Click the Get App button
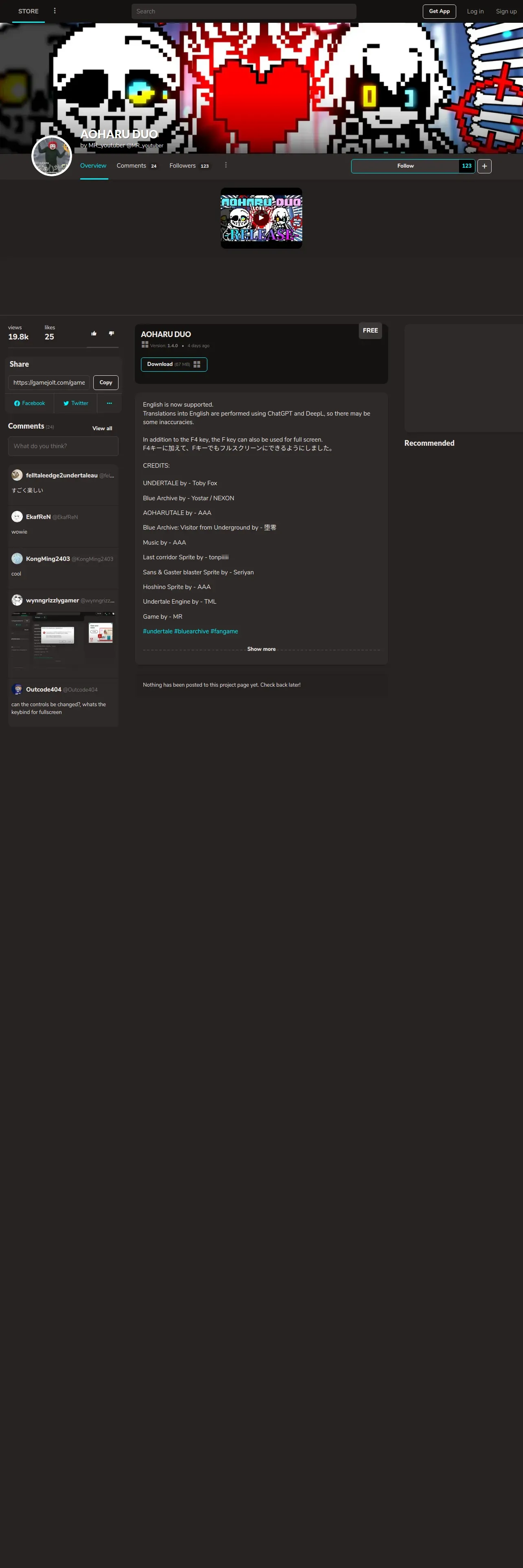This screenshot has width=523, height=1568. 439,11
